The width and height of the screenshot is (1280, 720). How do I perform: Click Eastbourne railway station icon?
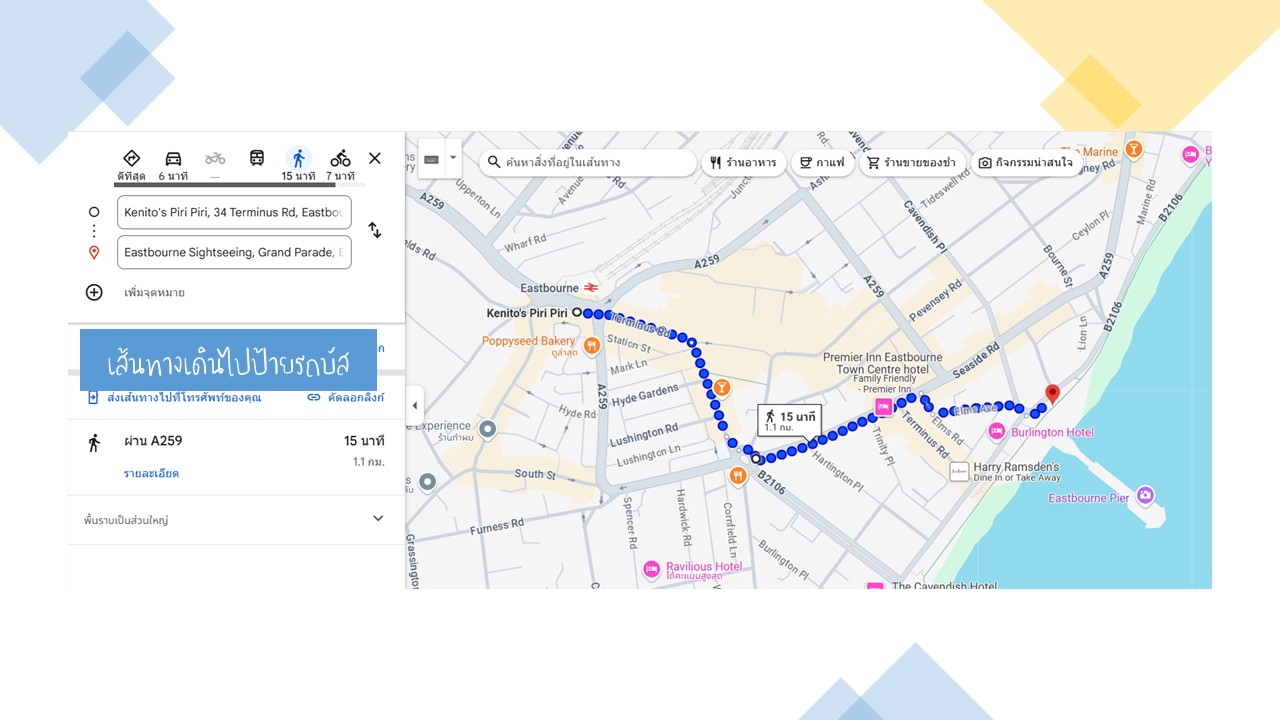592,288
